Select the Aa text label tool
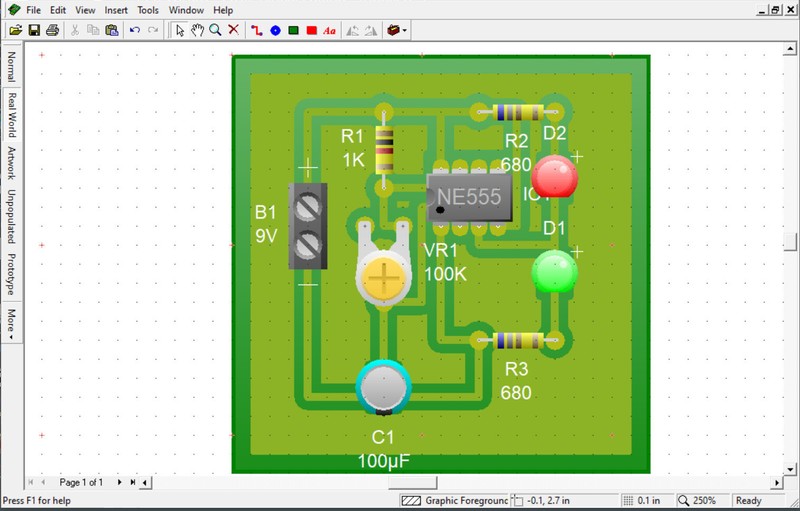800x511 pixels. coord(330,31)
